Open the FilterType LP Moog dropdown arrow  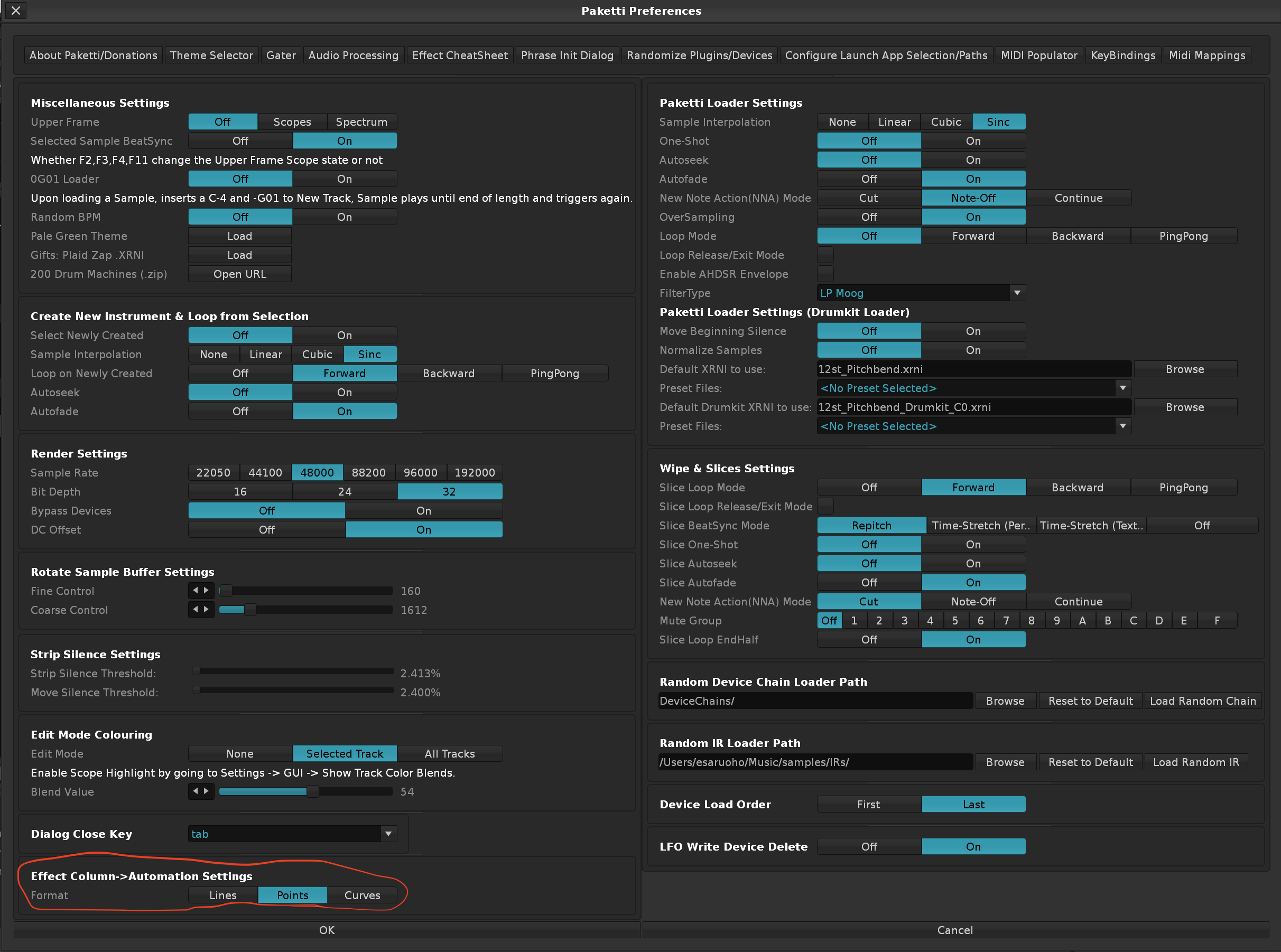(x=1017, y=293)
